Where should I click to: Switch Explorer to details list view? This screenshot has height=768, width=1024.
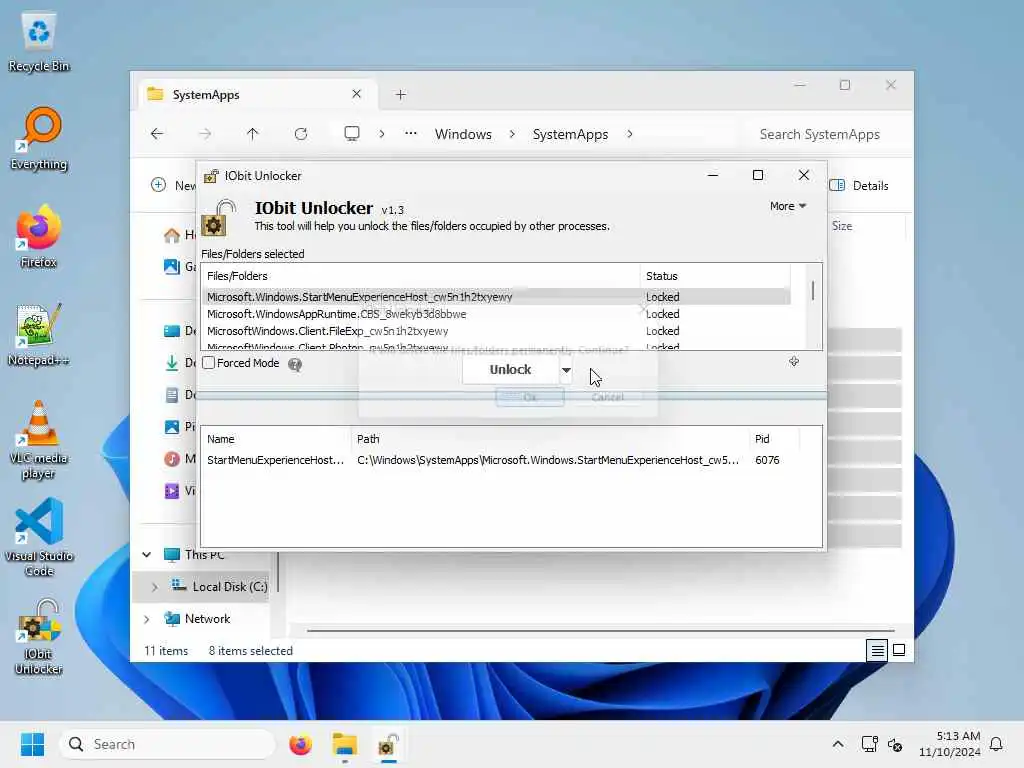[x=877, y=650]
